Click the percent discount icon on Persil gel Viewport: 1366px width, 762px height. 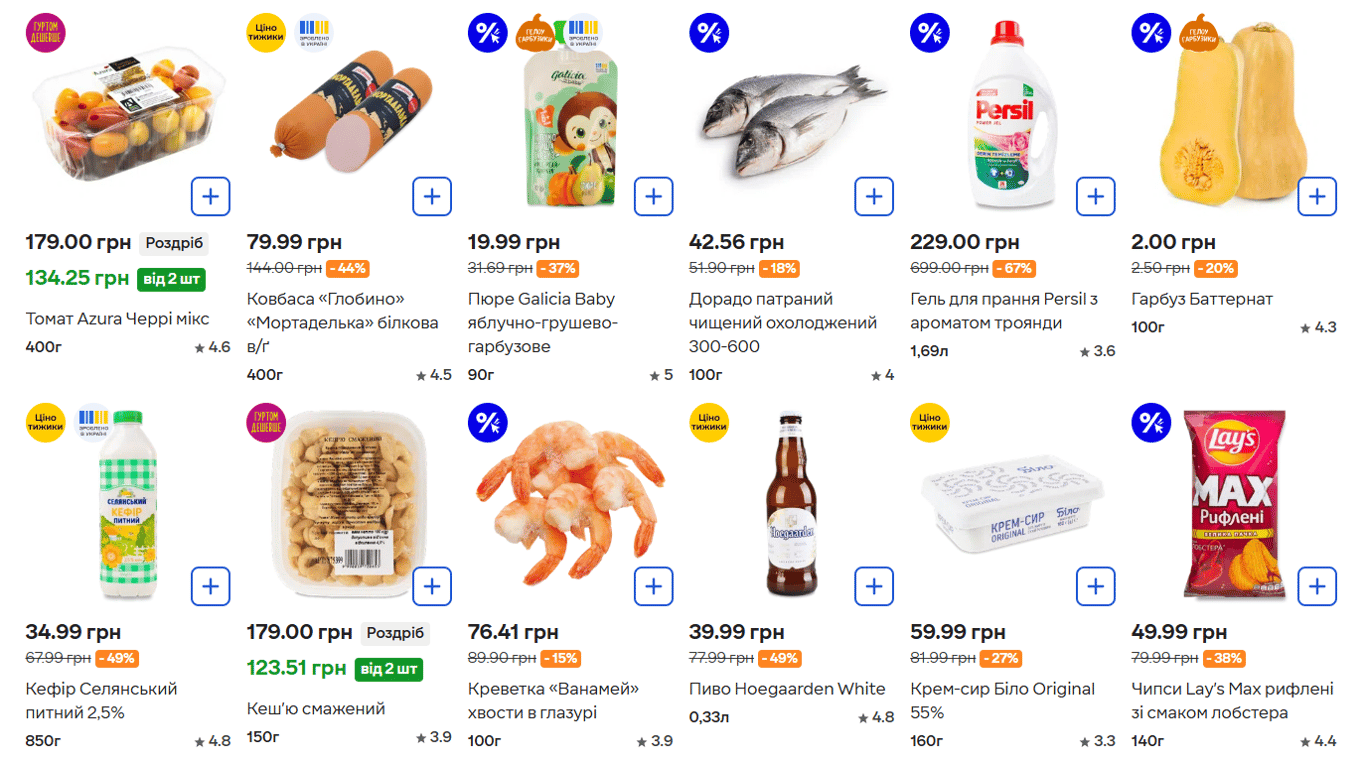932,32
